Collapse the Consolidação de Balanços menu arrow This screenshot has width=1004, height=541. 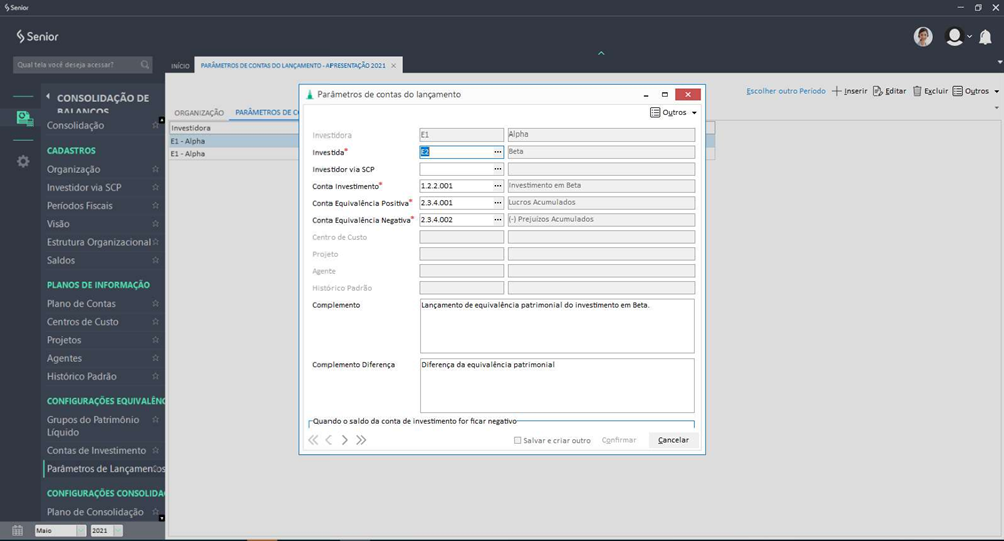(x=47, y=98)
